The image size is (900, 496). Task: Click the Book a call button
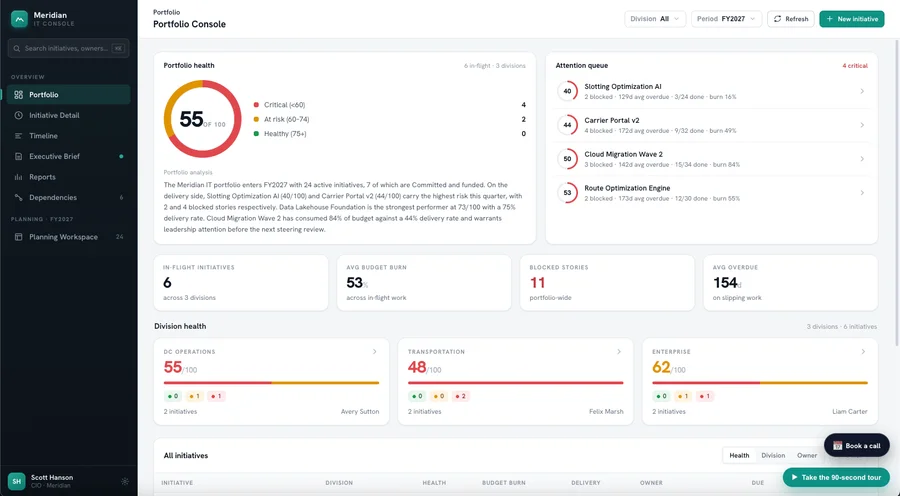click(x=857, y=445)
